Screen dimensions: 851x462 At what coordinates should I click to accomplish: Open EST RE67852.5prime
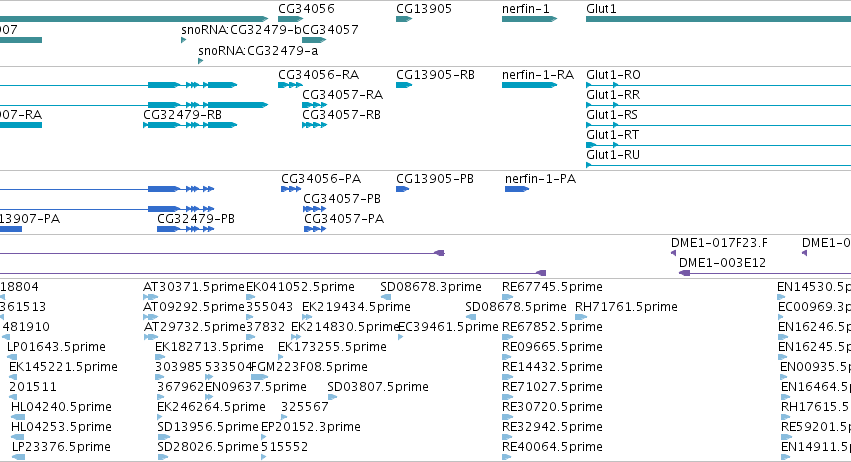tap(552, 327)
